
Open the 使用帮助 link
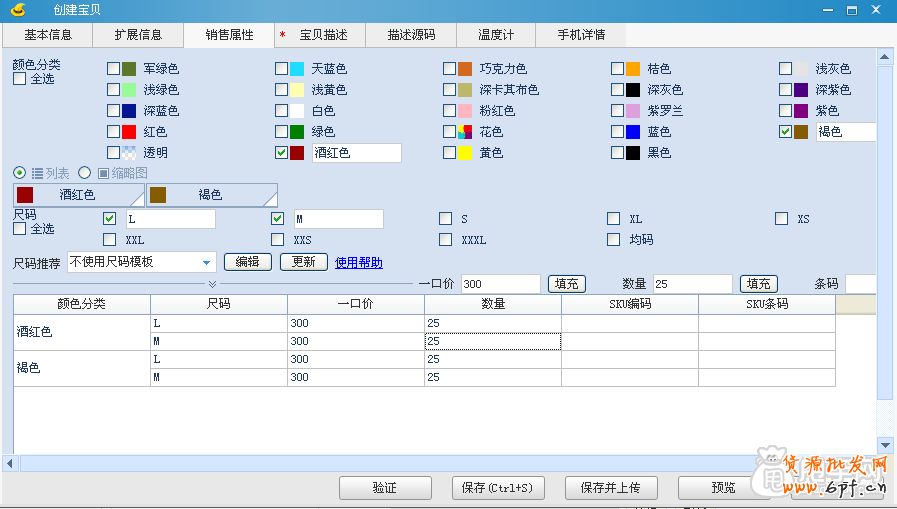pyautogui.click(x=358, y=263)
